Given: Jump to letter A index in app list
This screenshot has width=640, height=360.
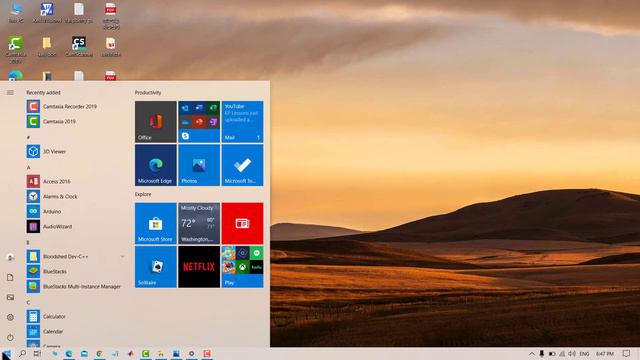Looking at the screenshot, I should pyautogui.click(x=28, y=167).
